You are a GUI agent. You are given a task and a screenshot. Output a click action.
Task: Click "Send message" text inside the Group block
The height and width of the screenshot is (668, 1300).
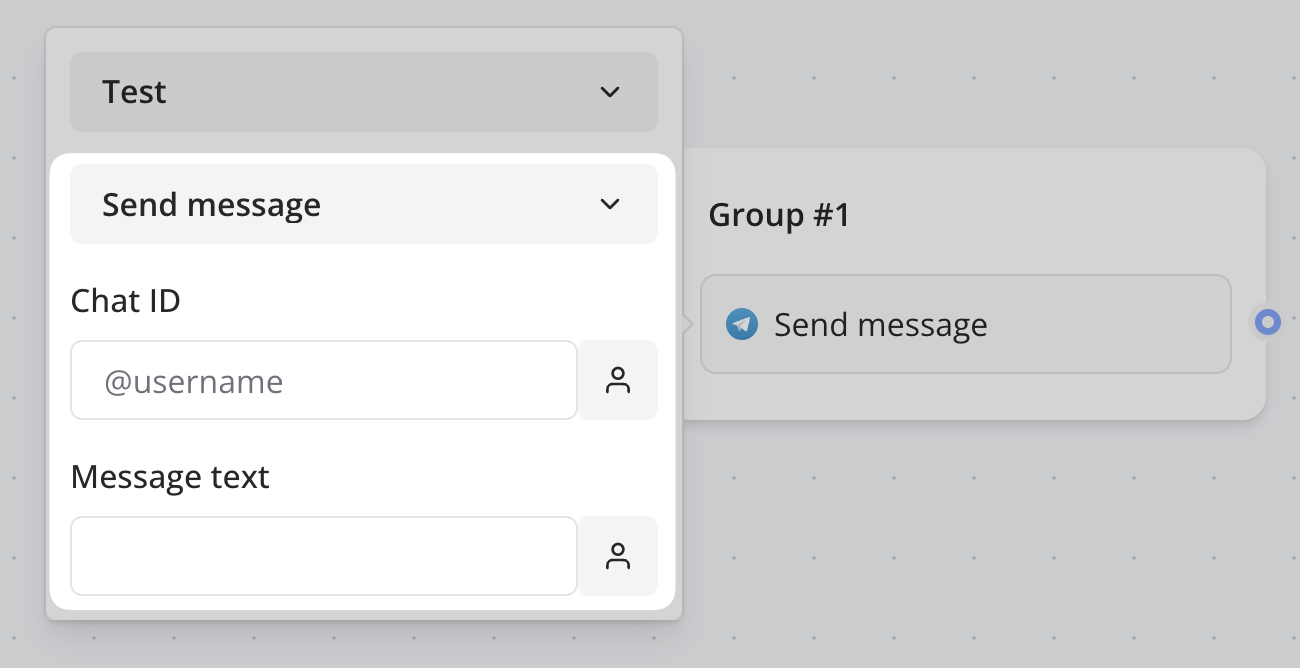(x=880, y=325)
